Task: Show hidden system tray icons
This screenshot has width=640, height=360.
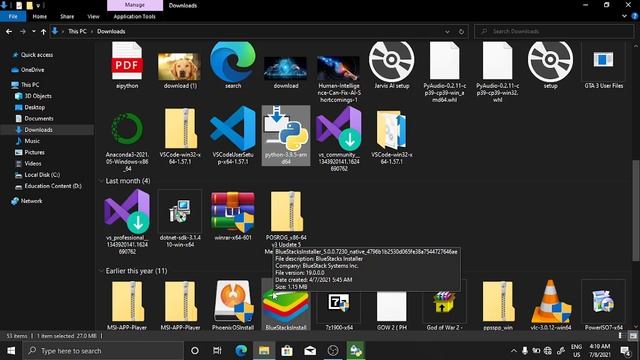Action: [x=513, y=351]
